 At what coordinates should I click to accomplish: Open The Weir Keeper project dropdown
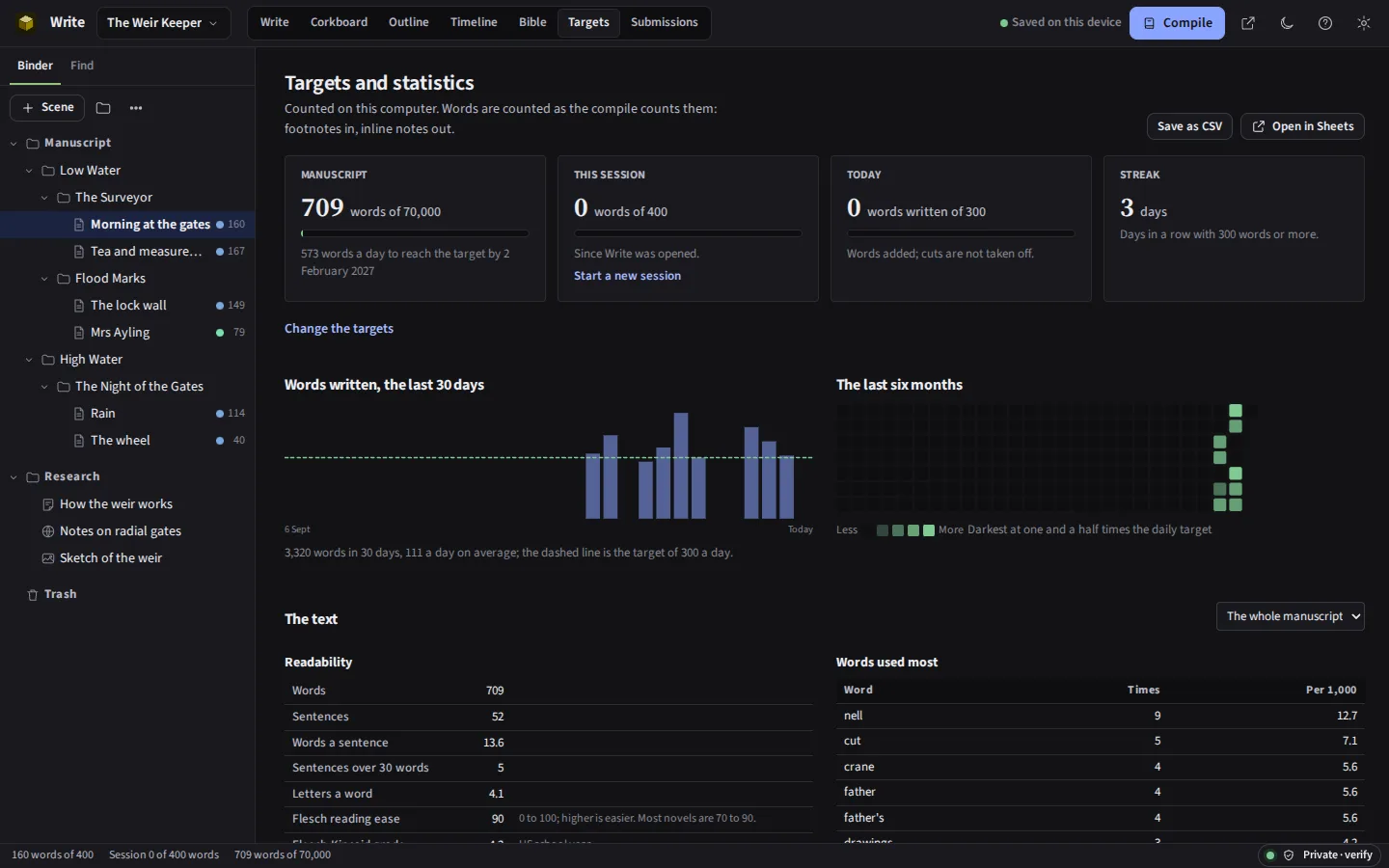pyautogui.click(x=162, y=23)
